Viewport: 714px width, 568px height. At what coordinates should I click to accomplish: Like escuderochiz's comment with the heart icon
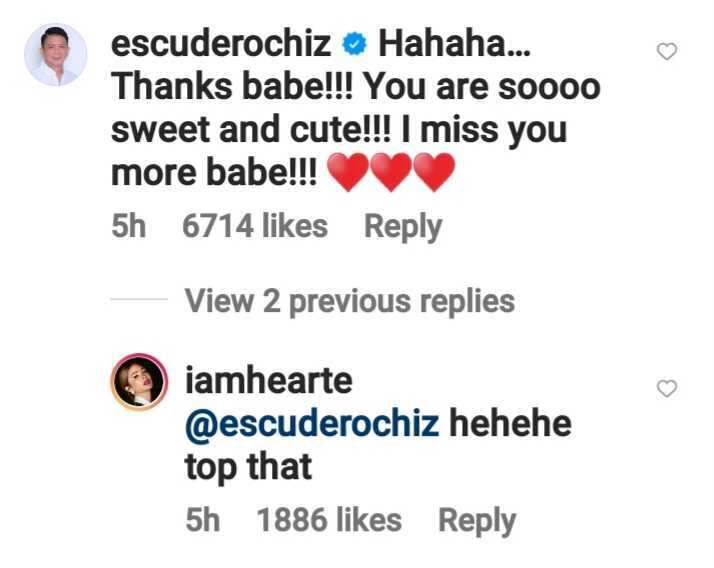point(667,51)
